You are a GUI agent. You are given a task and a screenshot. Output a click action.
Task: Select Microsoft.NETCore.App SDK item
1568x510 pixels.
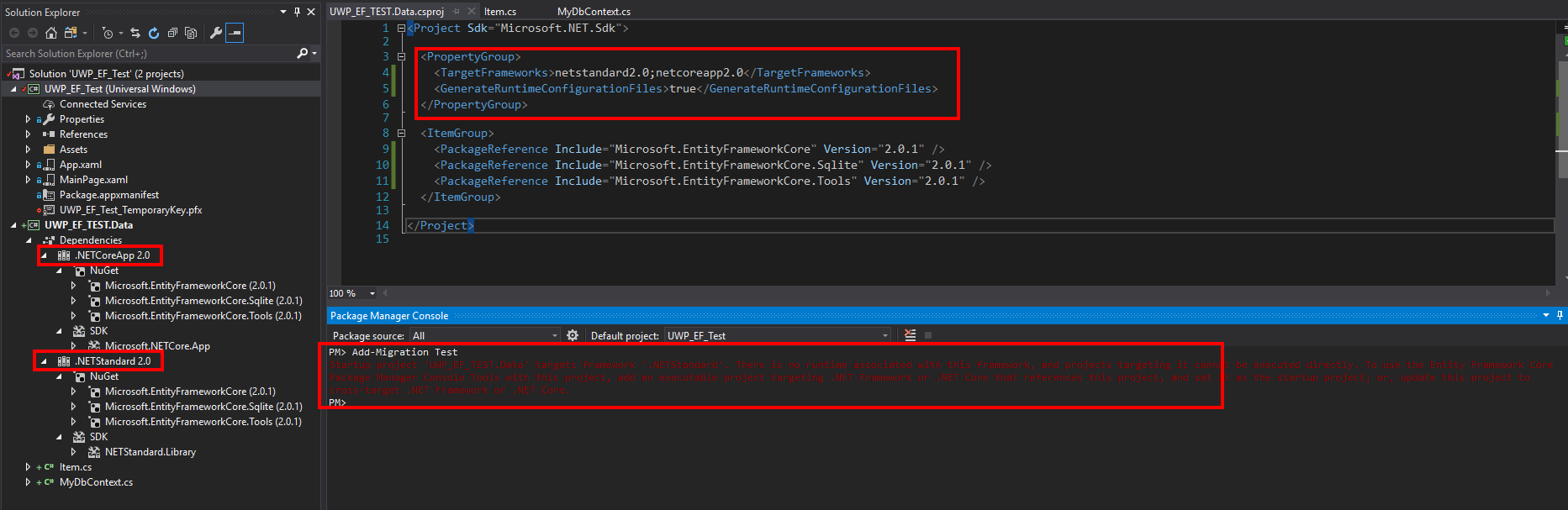point(157,346)
